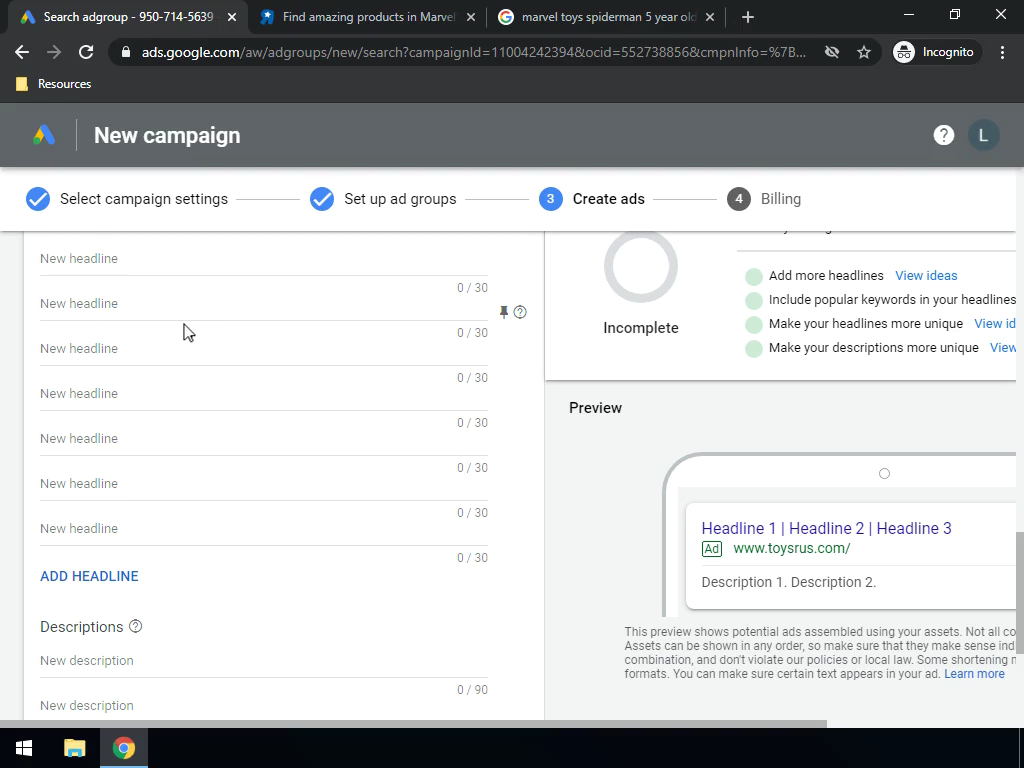The image size is (1024, 768).
Task: Click the tracking protection eye icon in address bar
Action: (x=831, y=52)
